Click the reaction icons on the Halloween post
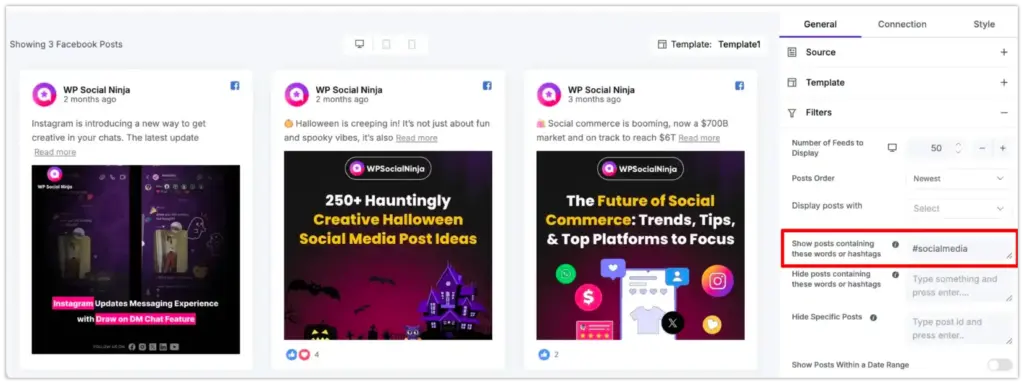Viewport: 1024px width, 384px height. pos(298,355)
